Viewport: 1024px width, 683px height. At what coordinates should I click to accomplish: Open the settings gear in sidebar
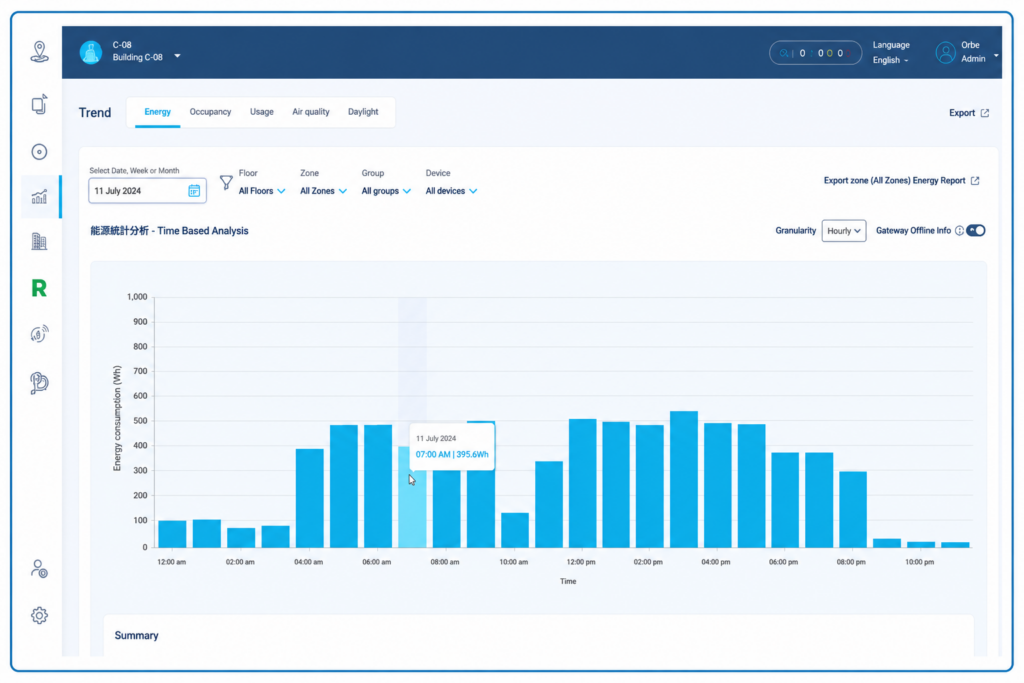coord(39,615)
